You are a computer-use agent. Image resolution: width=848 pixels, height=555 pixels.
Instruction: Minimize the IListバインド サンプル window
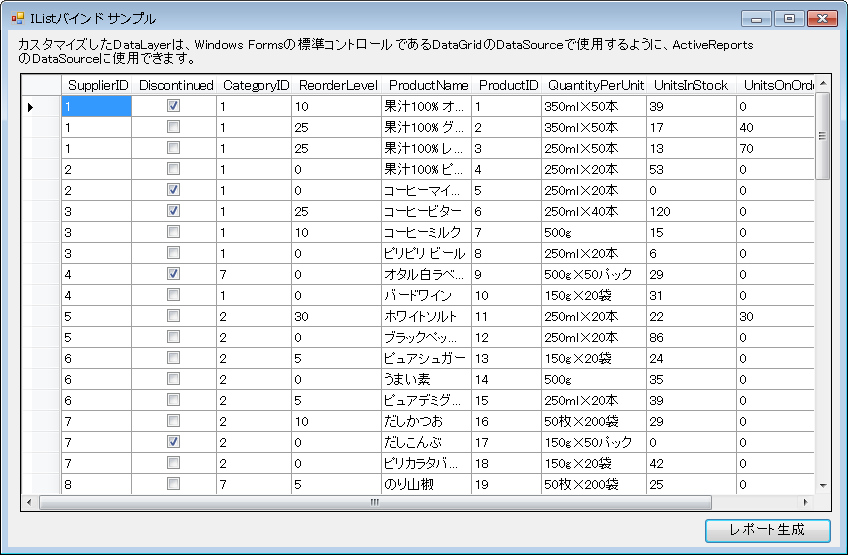click(757, 19)
